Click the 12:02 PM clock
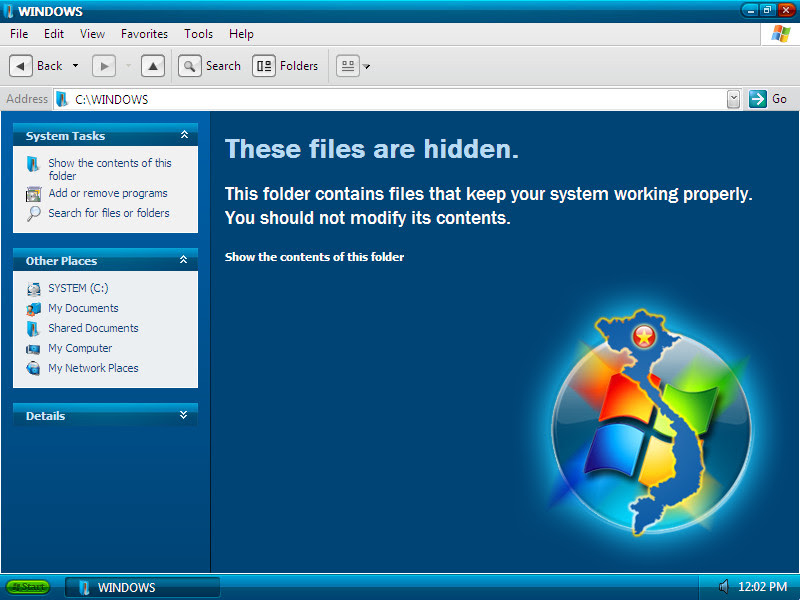800x600 pixels. (x=763, y=587)
